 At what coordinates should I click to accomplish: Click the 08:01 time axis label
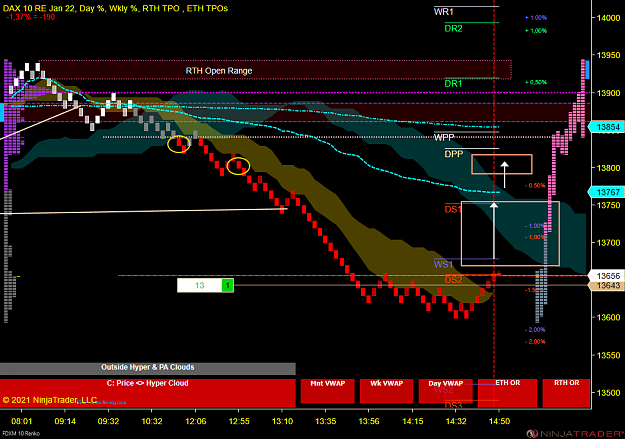22,421
